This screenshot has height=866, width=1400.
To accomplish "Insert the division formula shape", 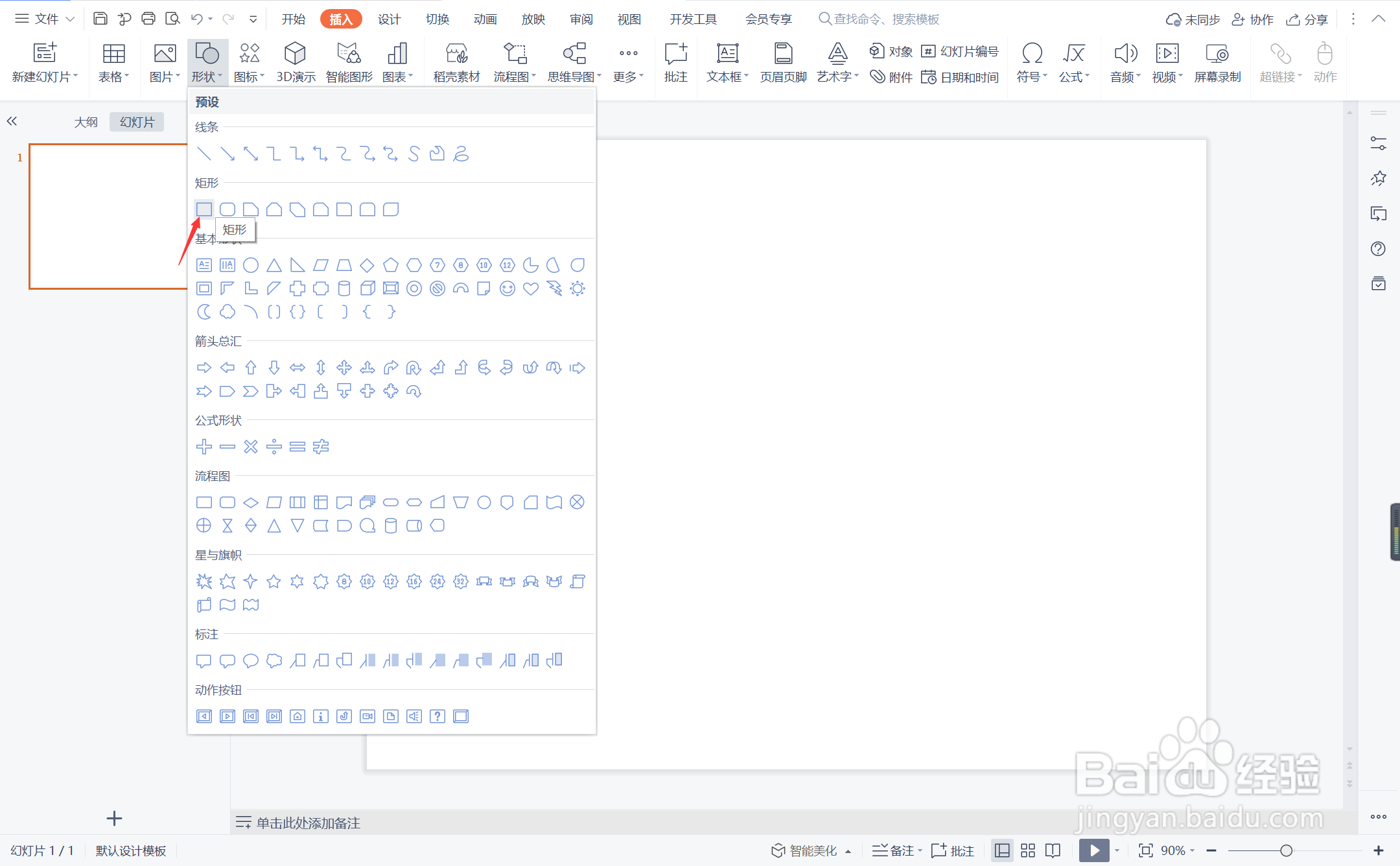I will point(274,447).
